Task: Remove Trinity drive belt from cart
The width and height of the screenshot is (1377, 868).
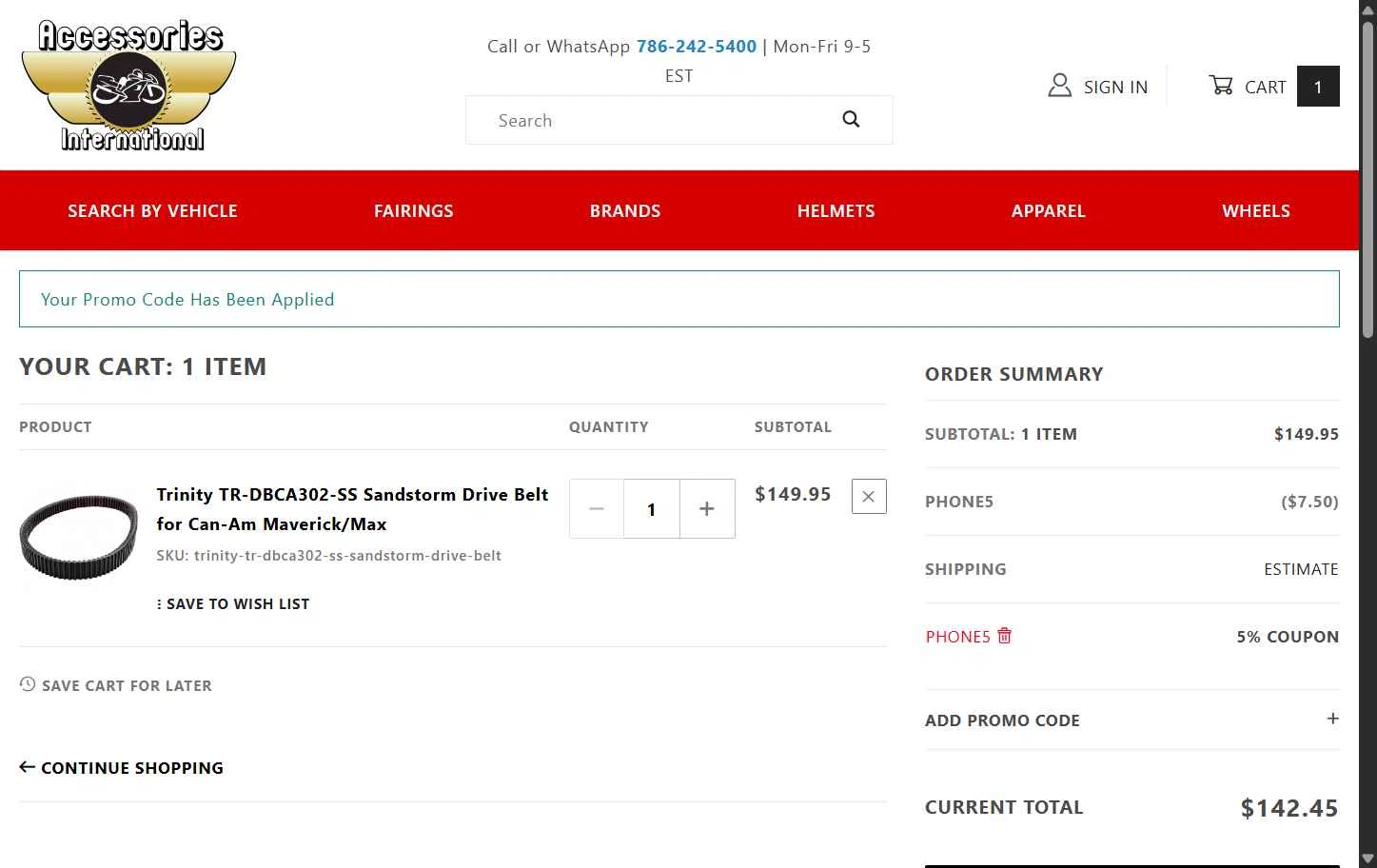Action: click(x=869, y=496)
